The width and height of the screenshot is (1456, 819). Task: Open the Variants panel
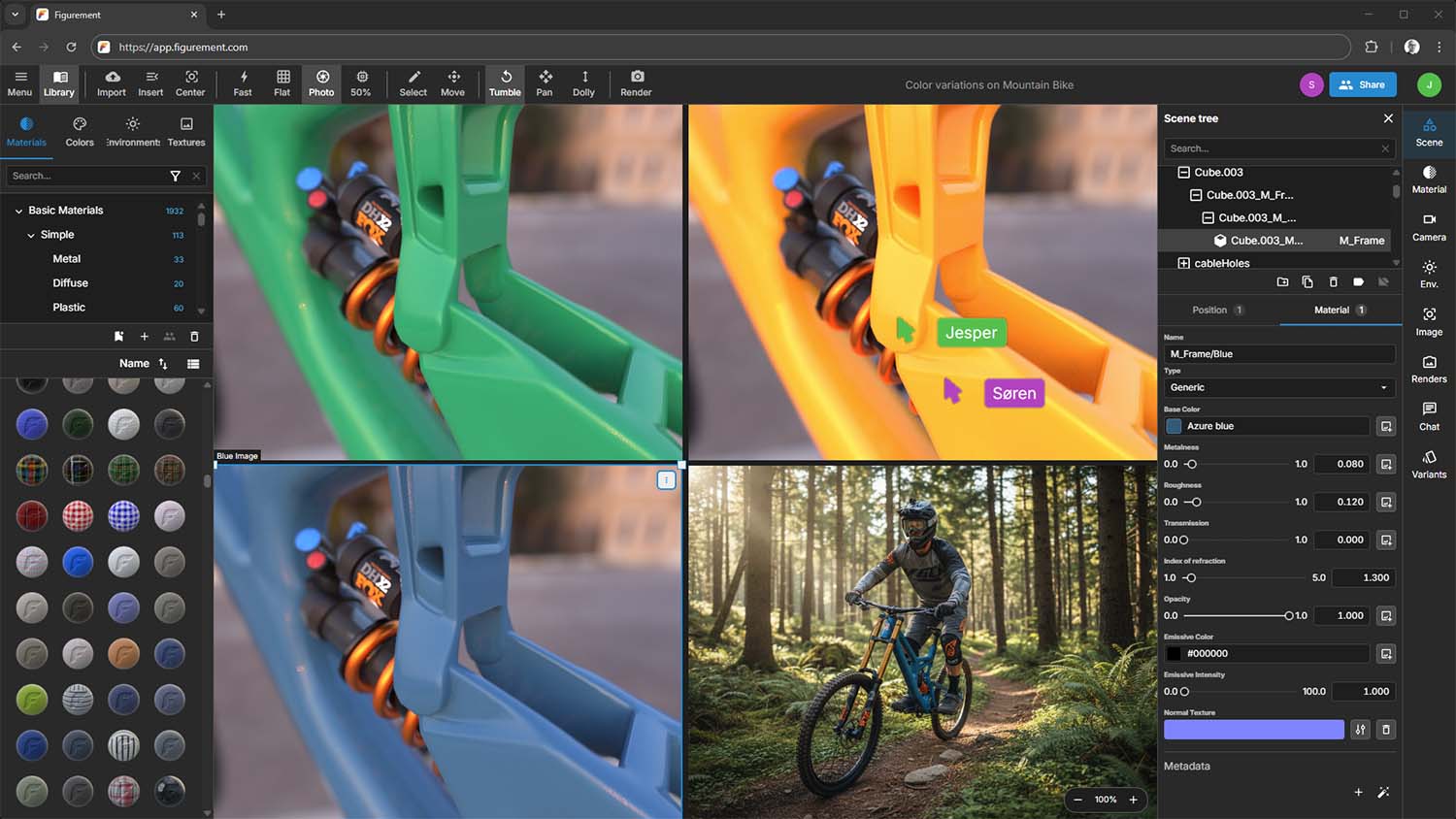click(1429, 464)
